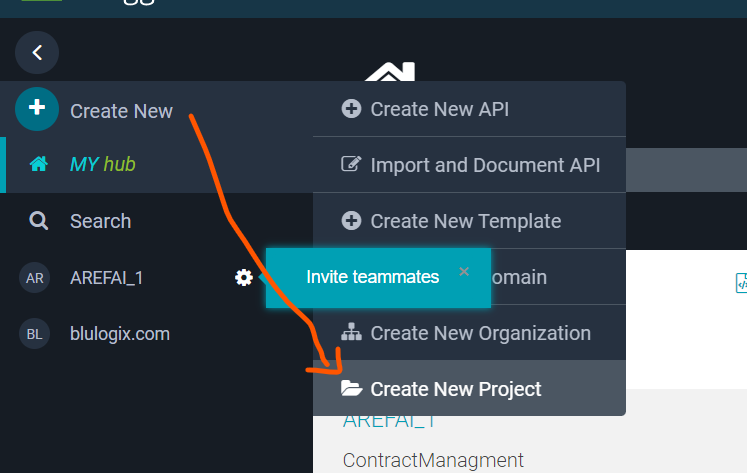This screenshot has width=747, height=473.
Task: Click the Create New plus icon
Action: pyautogui.click(x=37, y=110)
